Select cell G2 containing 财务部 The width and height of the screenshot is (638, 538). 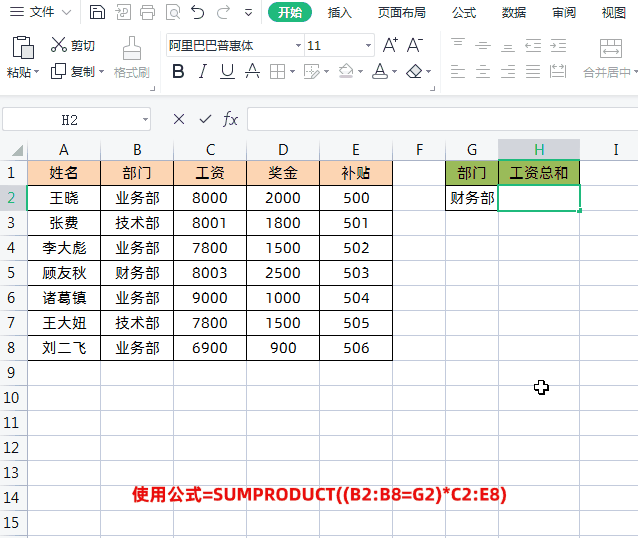[472, 198]
